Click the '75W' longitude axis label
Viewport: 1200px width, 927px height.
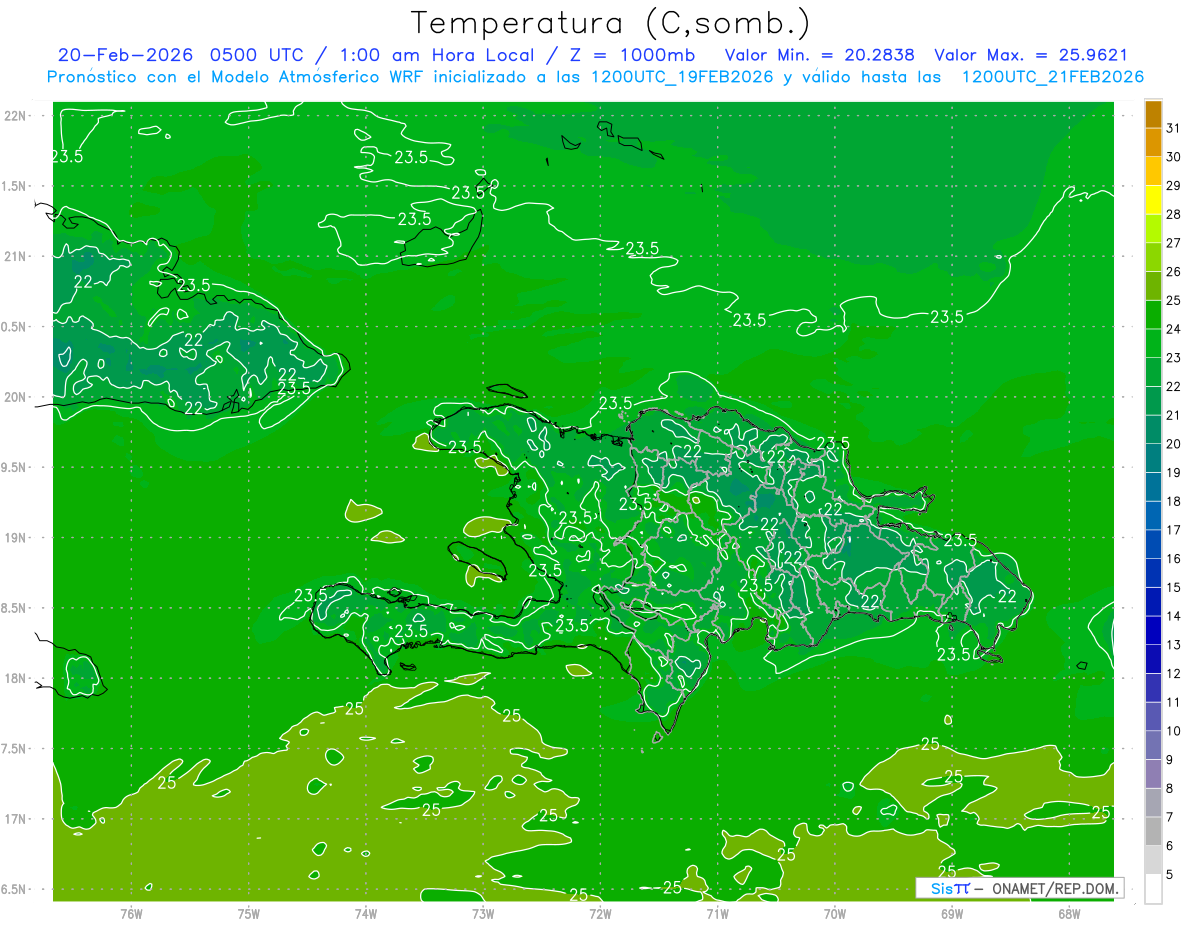click(249, 913)
